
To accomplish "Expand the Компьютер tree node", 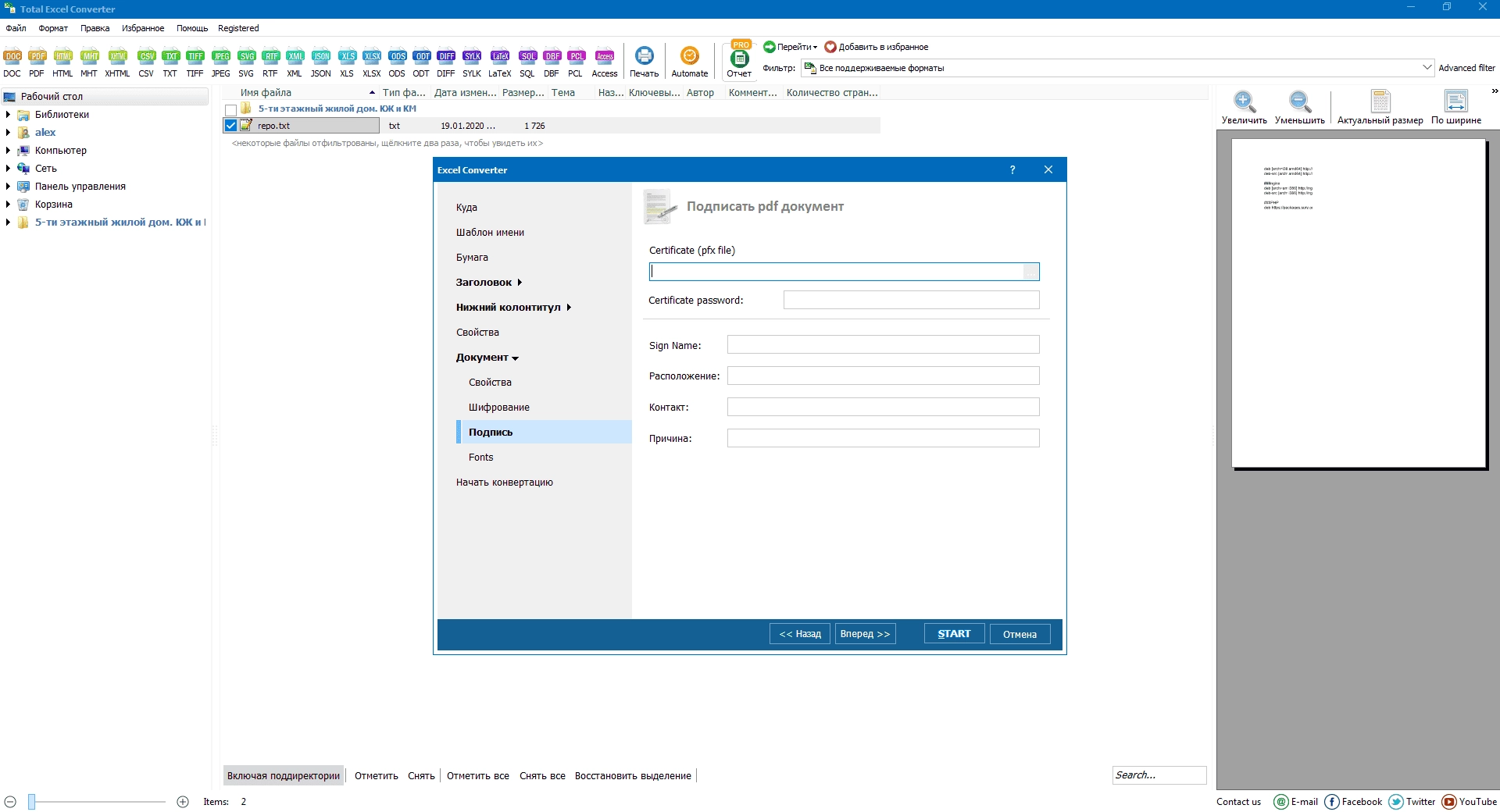I will click(8, 151).
